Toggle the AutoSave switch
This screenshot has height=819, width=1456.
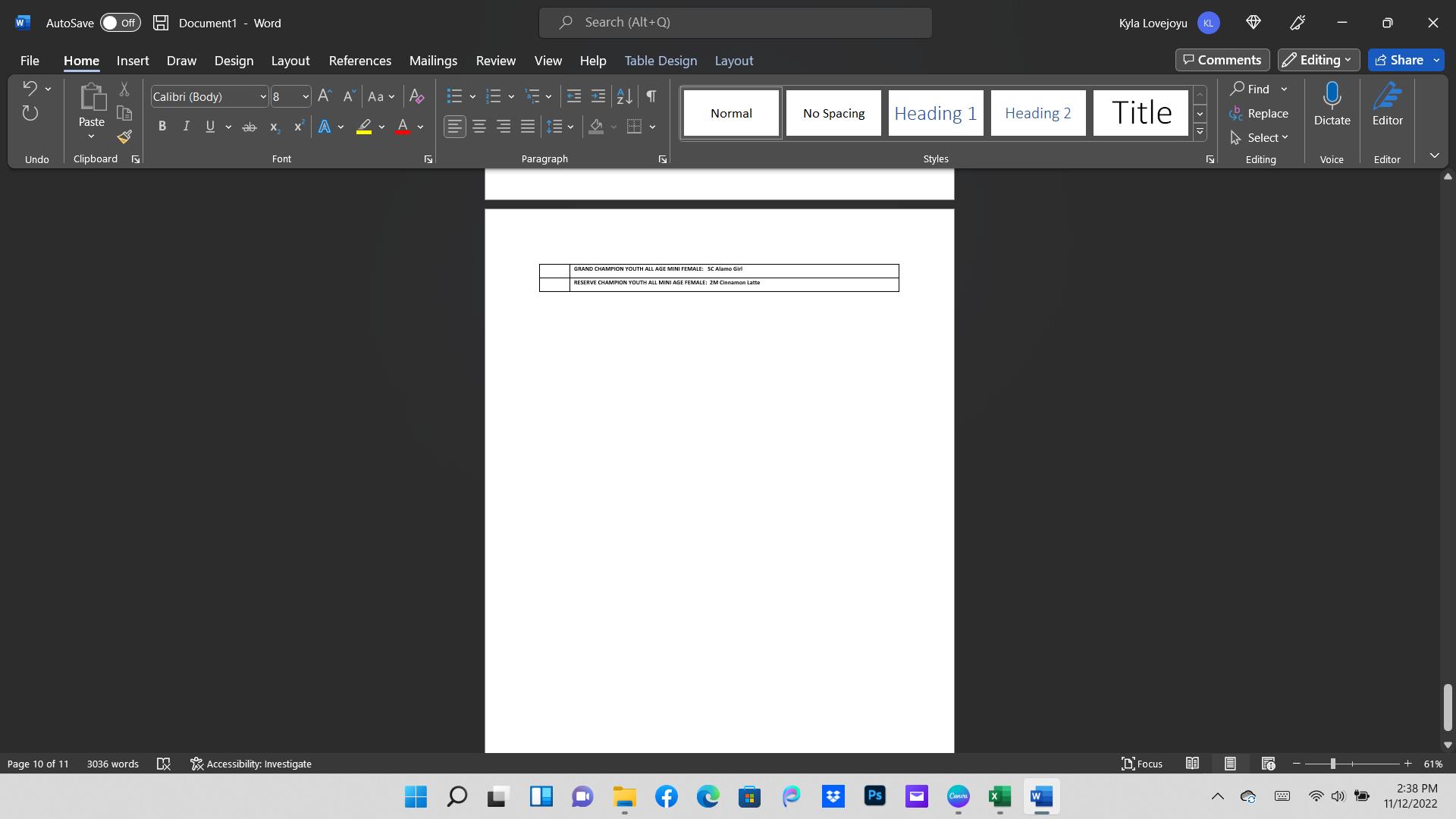[120, 23]
